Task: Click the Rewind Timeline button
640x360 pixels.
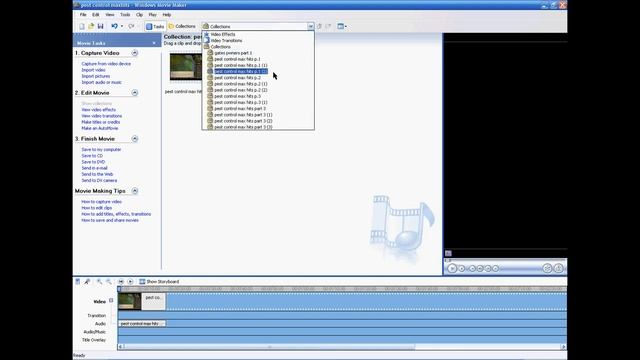Action: pos(121,281)
